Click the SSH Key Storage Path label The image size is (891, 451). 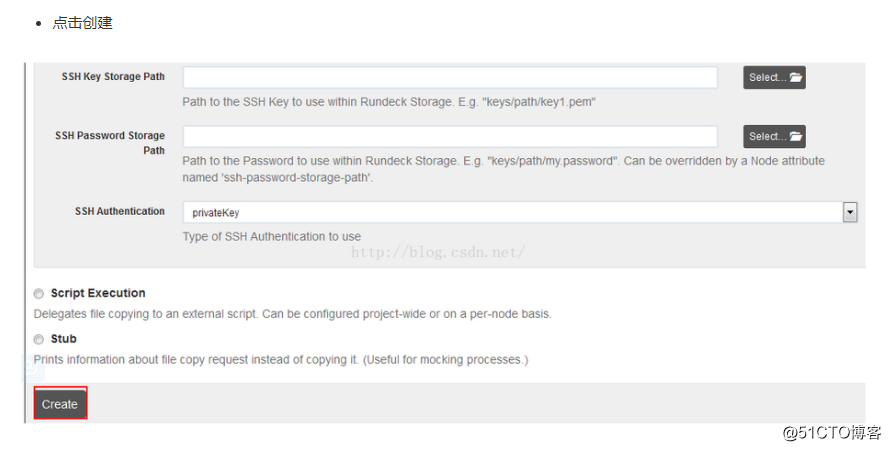[x=113, y=77]
